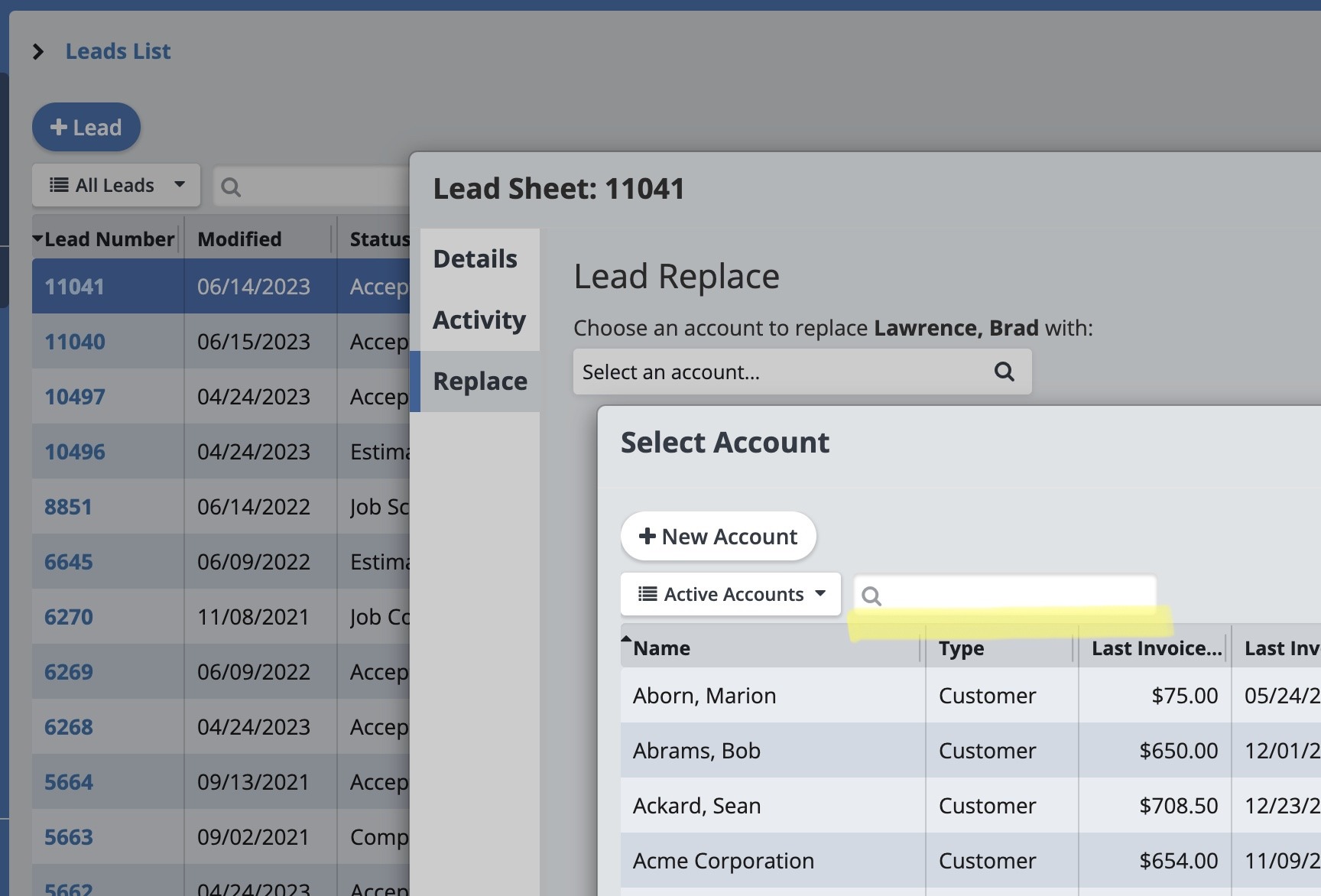Click the + Lead button
Screen dimensions: 1321x896
86,128
